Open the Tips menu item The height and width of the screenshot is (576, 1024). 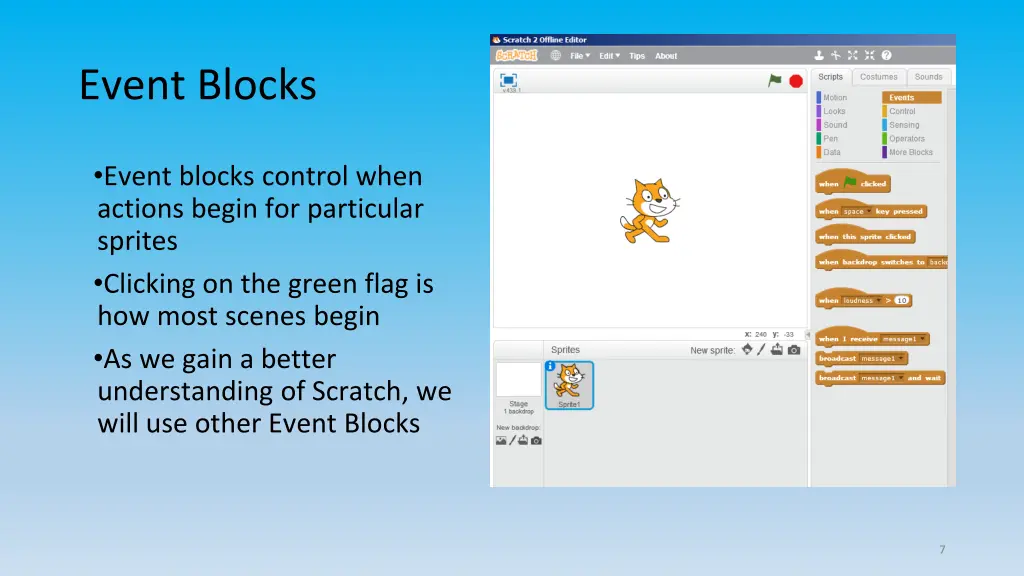pos(637,56)
